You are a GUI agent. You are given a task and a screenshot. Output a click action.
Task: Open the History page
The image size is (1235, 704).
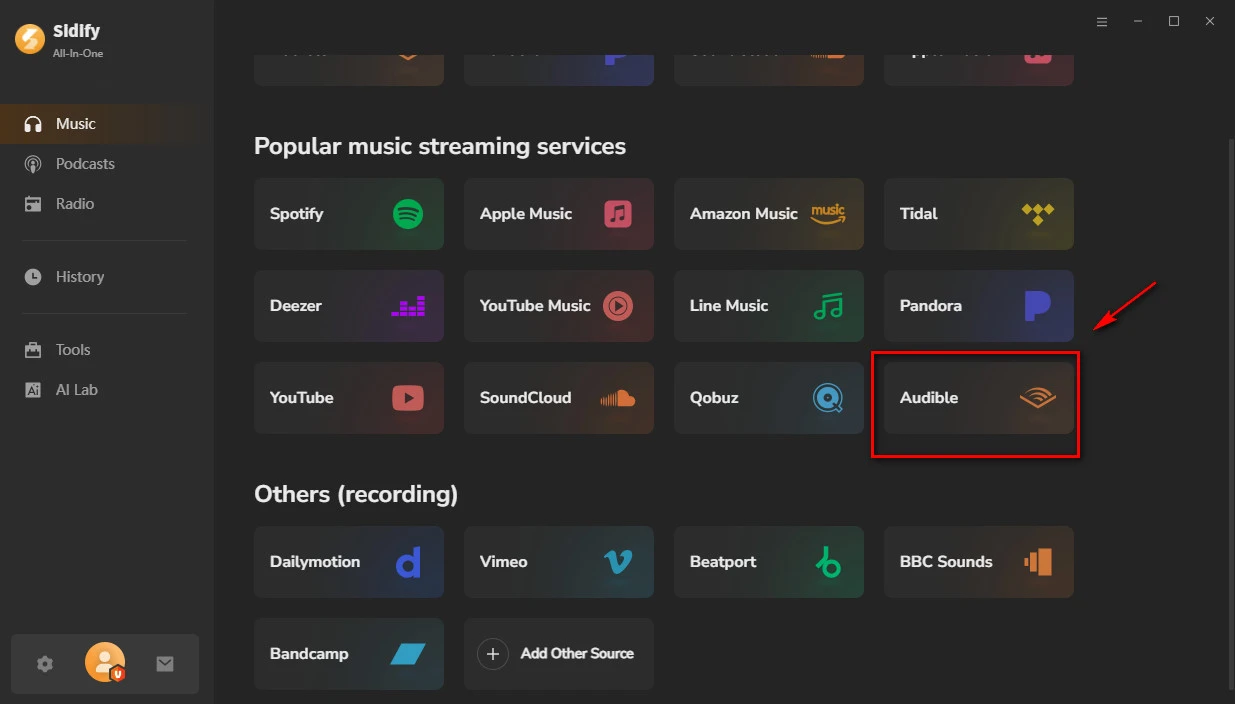[105, 277]
